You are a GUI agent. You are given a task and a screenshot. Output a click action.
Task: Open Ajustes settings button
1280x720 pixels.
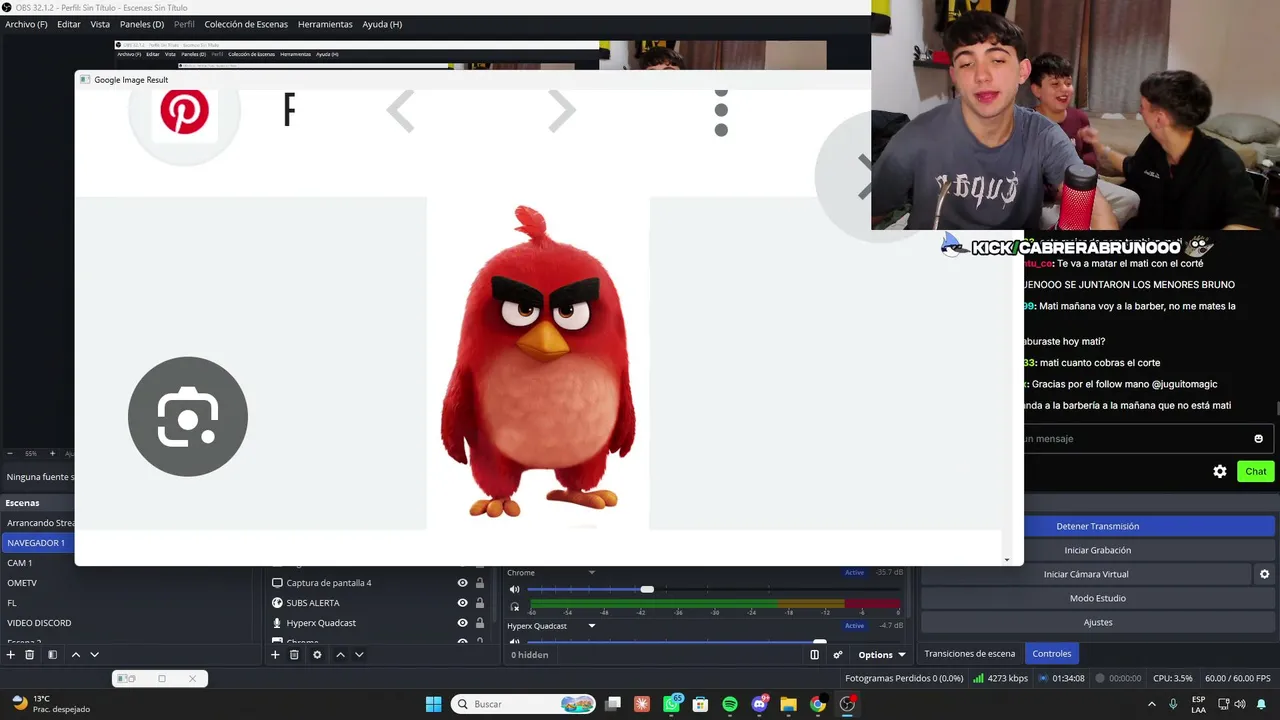tap(1098, 622)
